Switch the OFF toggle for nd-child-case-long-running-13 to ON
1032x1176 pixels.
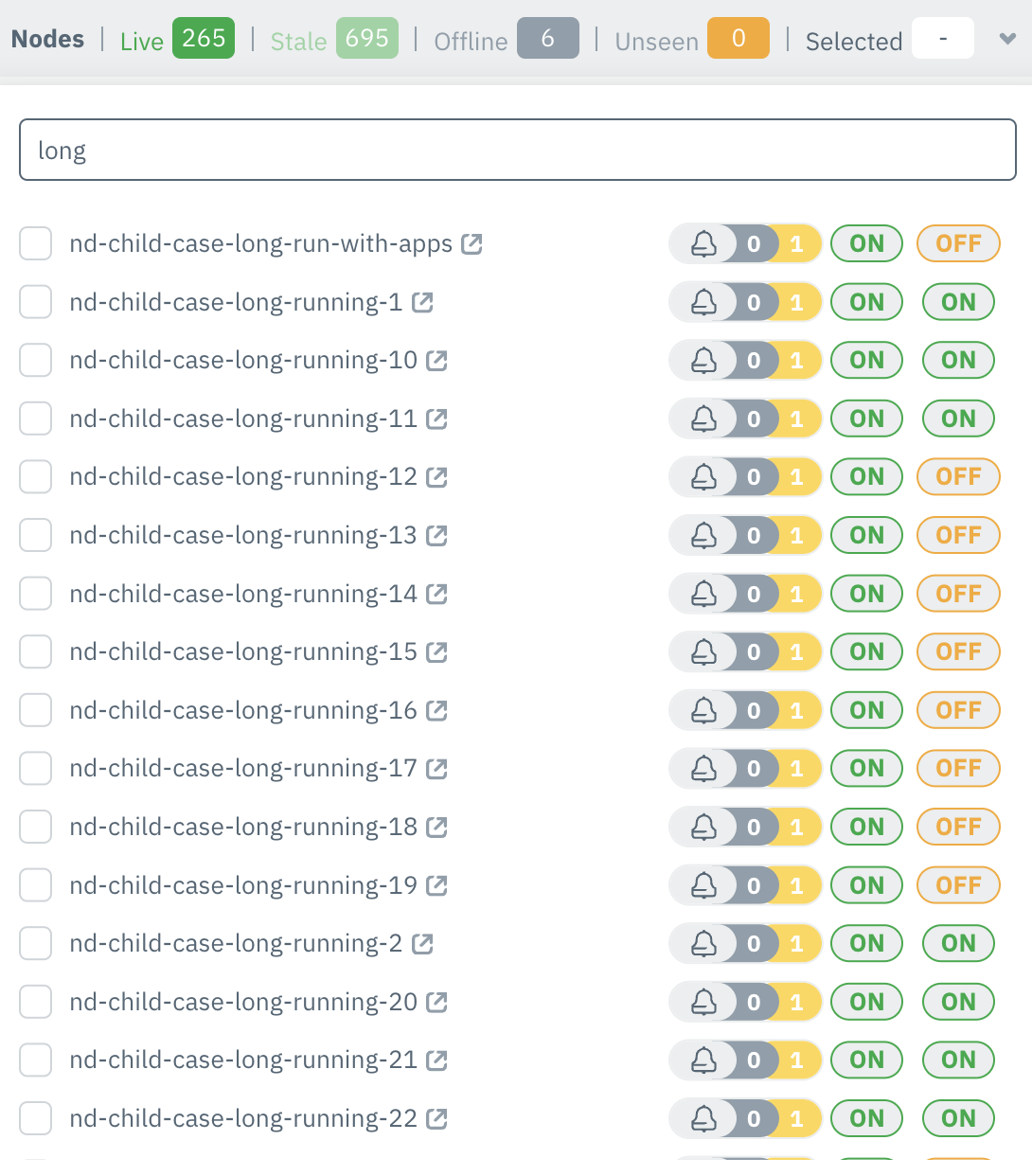[957, 535]
